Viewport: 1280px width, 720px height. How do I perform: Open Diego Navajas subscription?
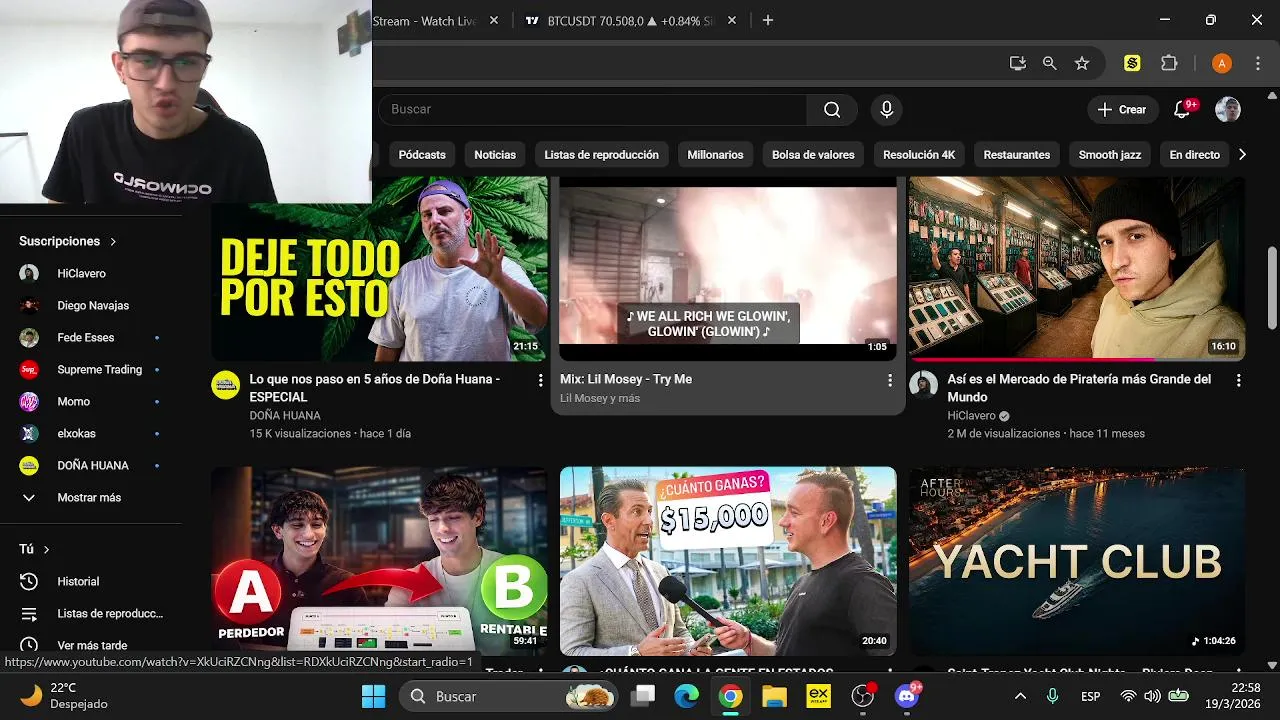point(91,305)
